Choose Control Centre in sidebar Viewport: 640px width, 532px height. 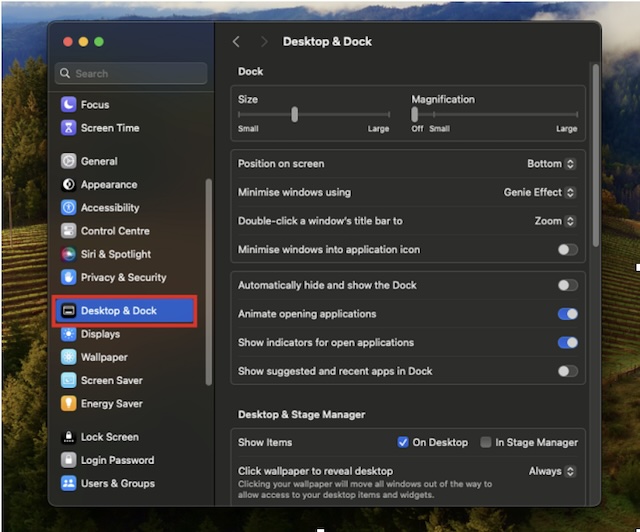click(x=115, y=231)
